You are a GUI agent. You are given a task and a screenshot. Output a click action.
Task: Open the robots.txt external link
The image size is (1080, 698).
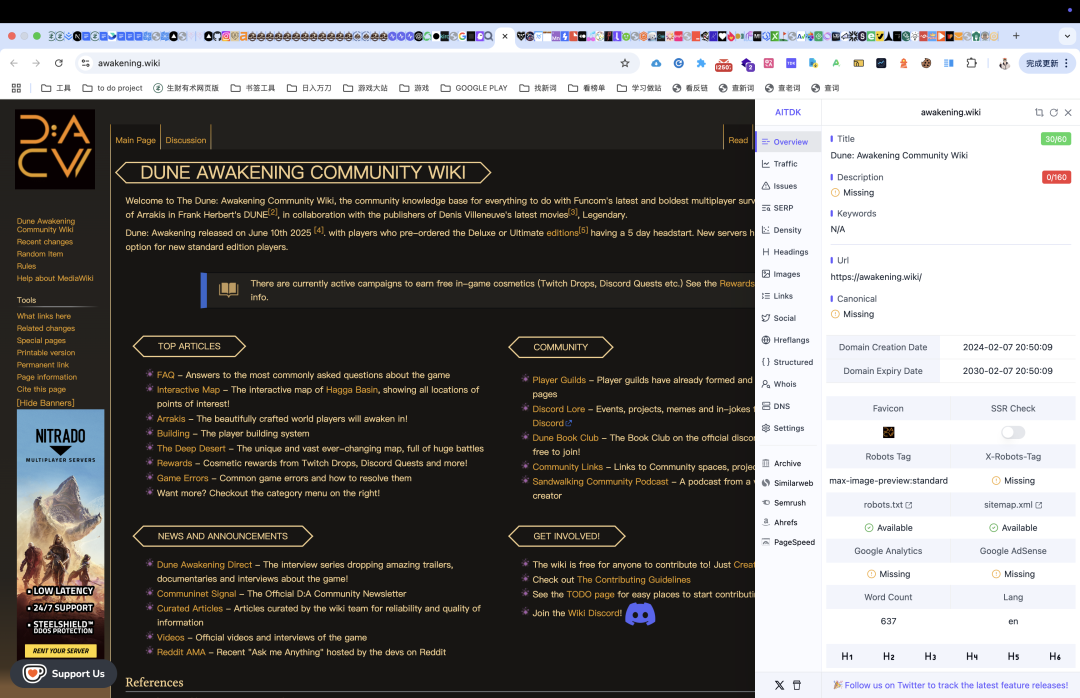click(888, 505)
